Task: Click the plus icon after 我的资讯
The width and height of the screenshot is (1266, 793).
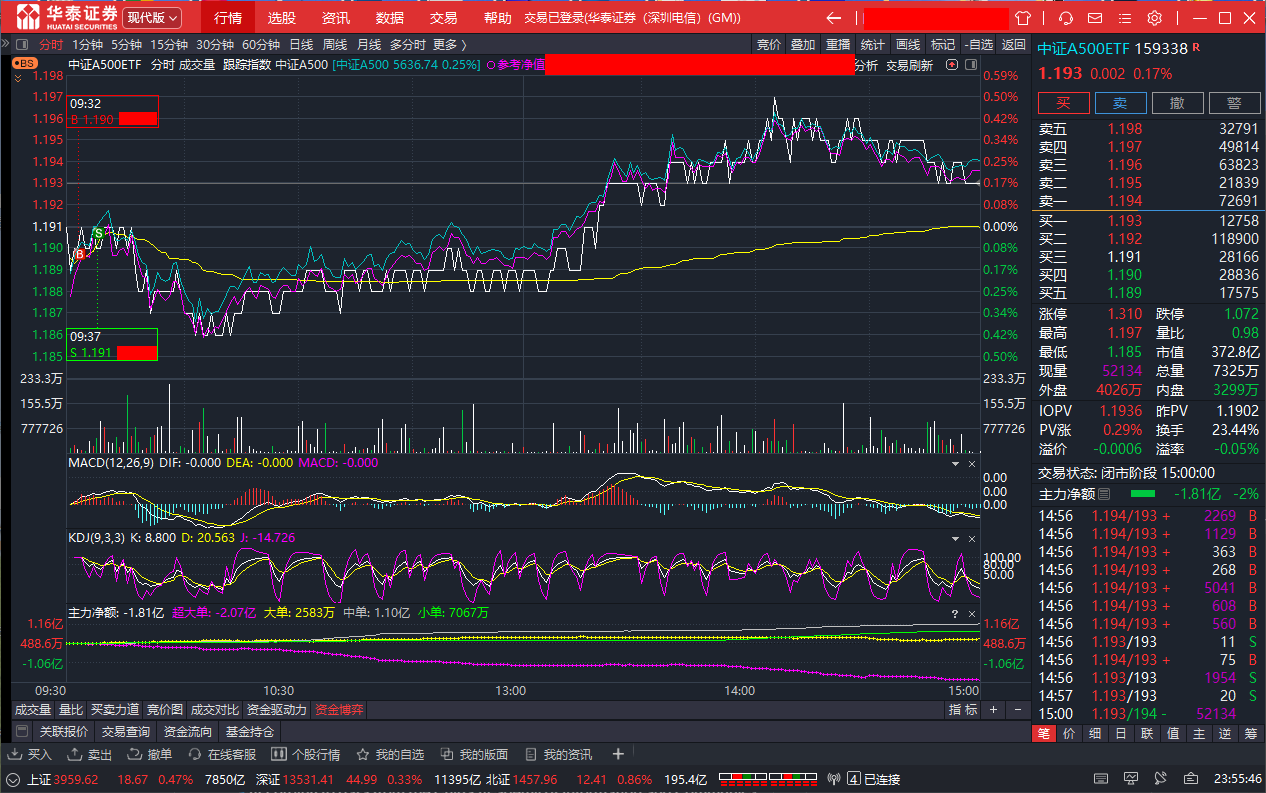Action: click(x=618, y=754)
